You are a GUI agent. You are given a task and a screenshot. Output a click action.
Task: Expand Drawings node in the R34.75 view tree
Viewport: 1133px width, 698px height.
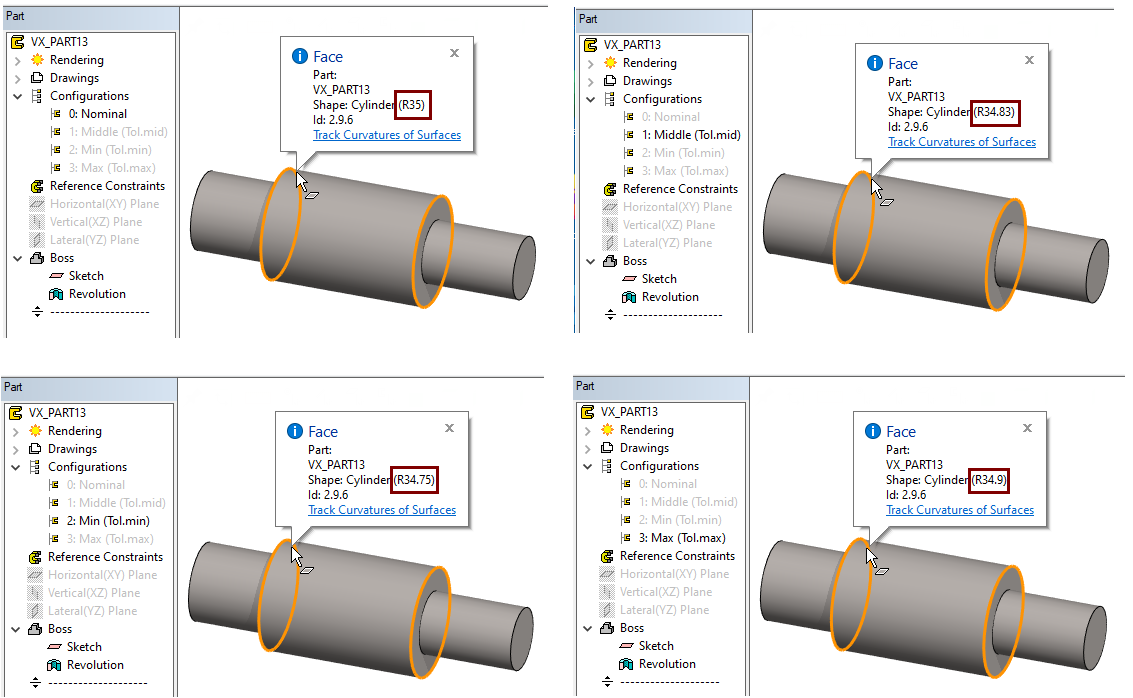[x=15, y=449]
